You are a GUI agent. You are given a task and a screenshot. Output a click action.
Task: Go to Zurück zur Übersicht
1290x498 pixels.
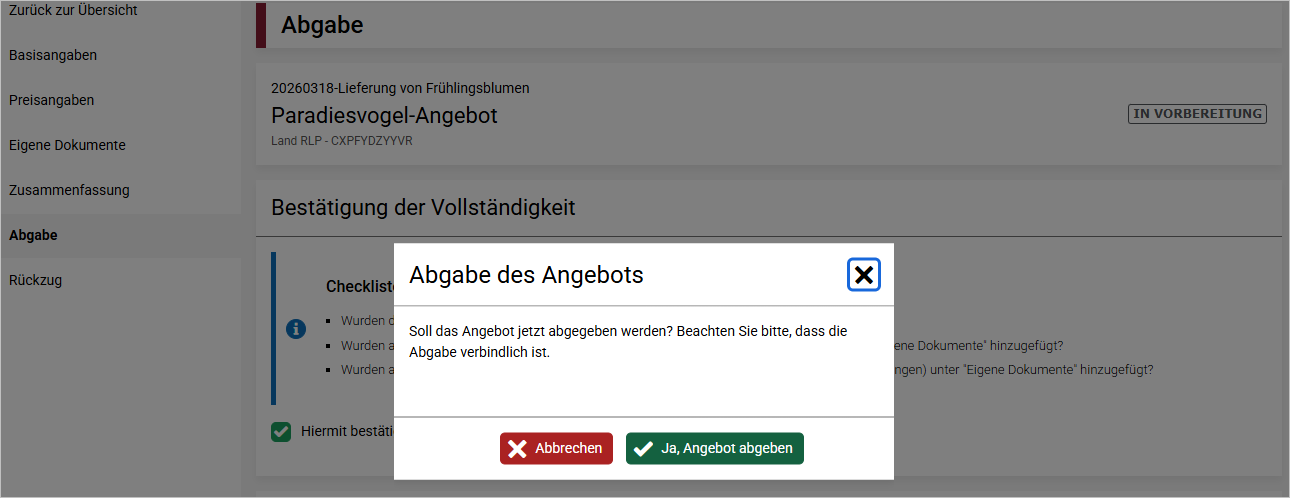73,10
